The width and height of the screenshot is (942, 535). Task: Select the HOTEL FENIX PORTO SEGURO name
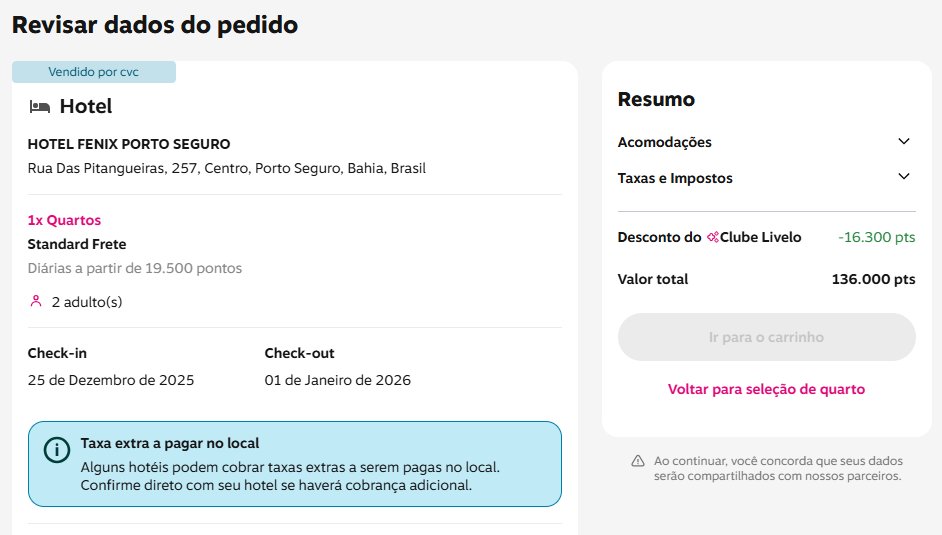(129, 144)
